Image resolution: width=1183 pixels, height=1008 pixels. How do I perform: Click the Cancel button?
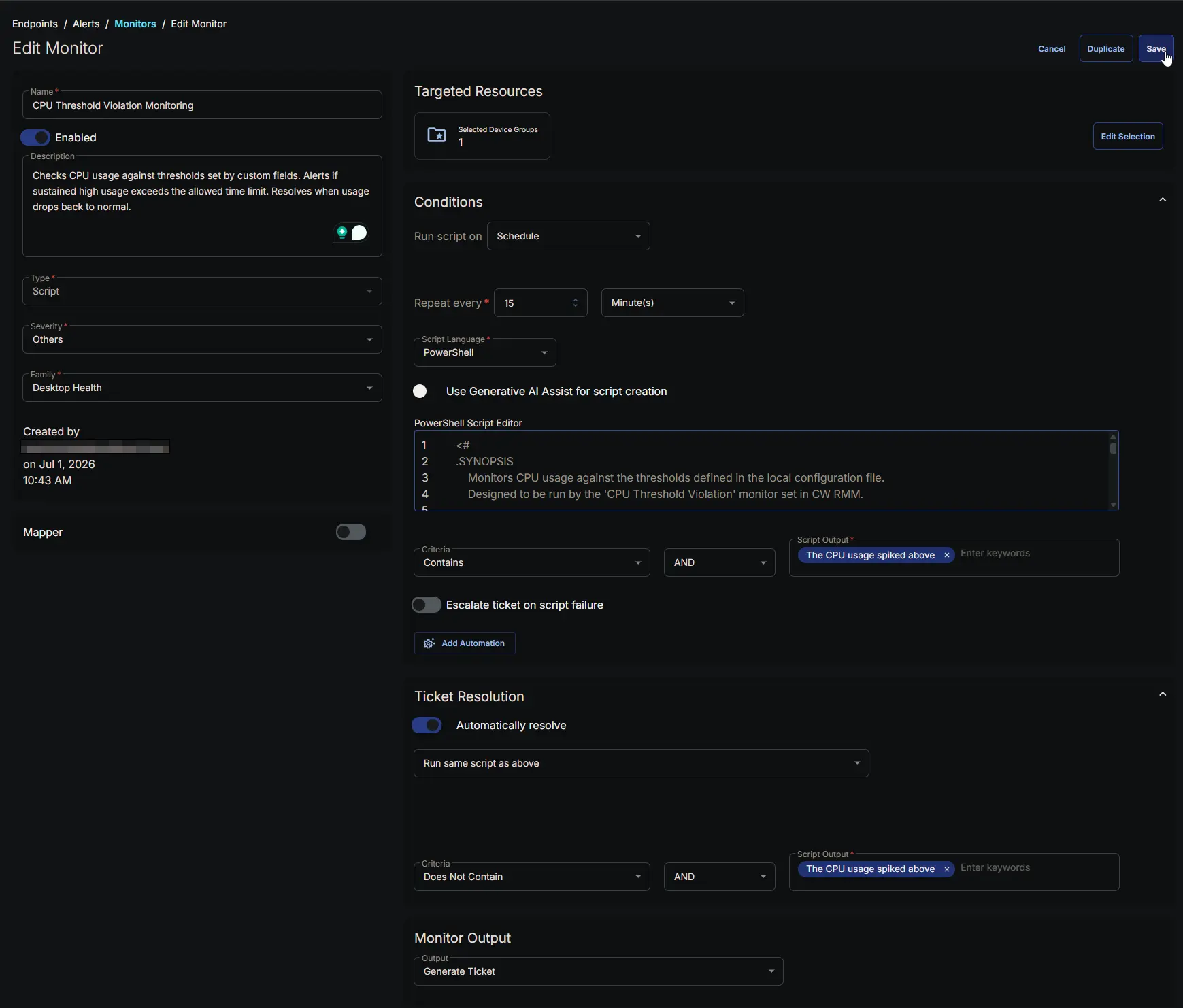click(x=1052, y=49)
